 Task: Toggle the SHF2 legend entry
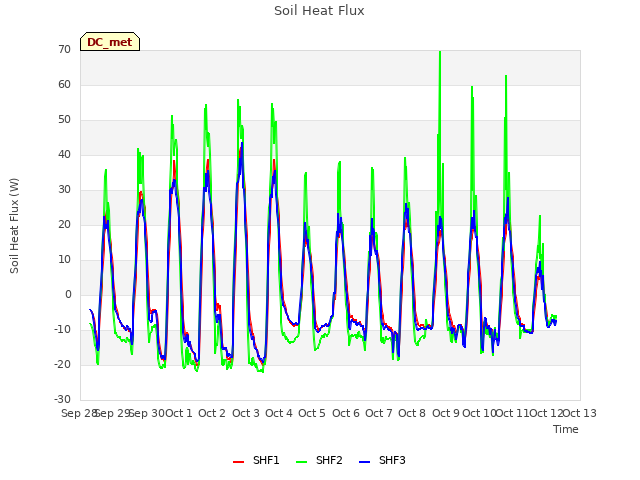tap(319, 460)
